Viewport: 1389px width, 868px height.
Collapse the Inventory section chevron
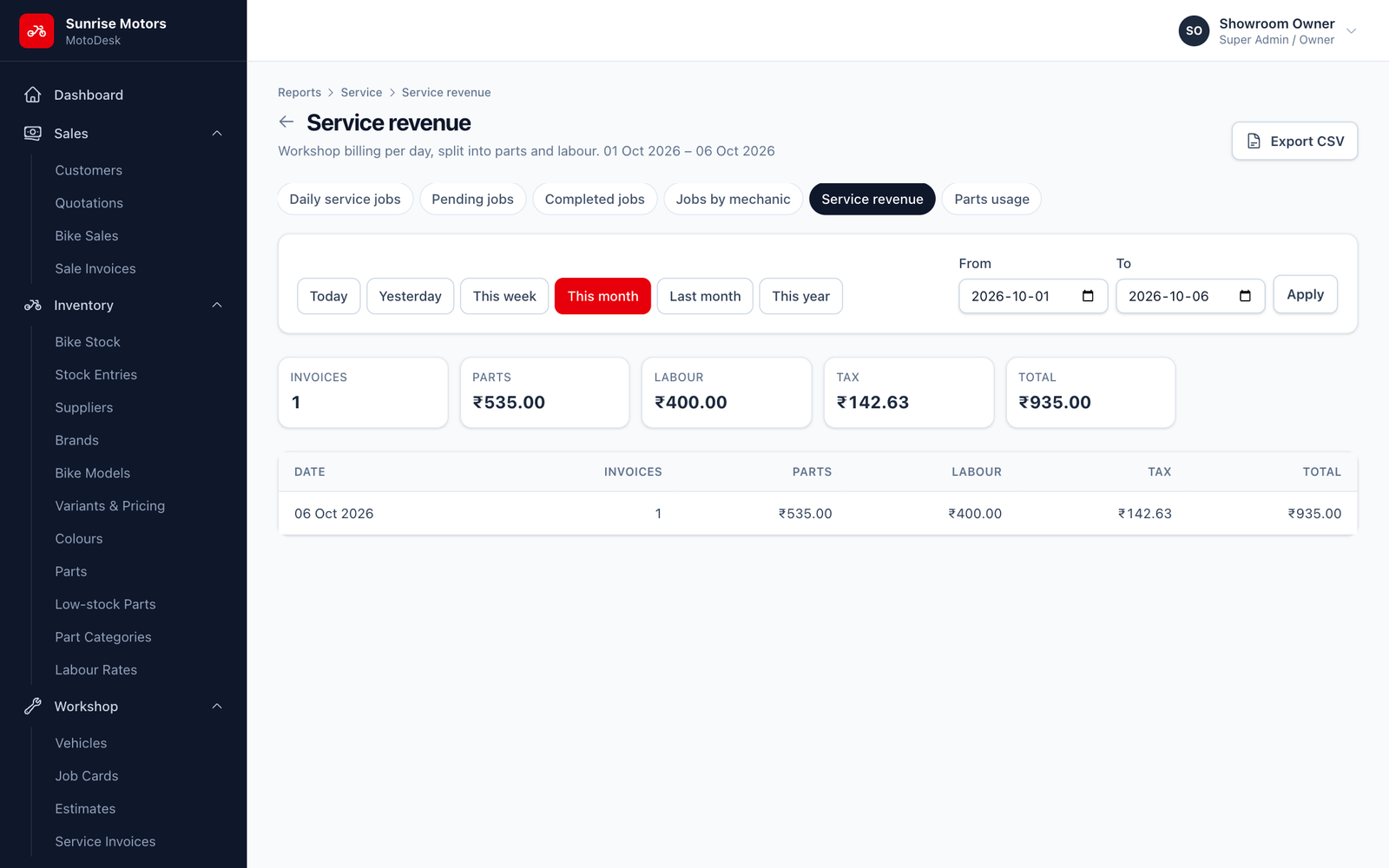[217, 306]
